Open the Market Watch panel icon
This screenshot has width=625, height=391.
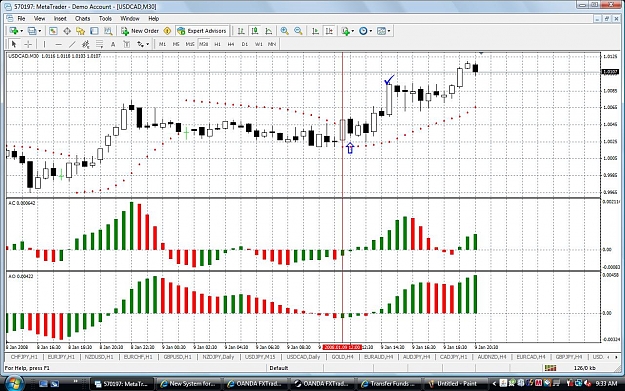coord(53,31)
